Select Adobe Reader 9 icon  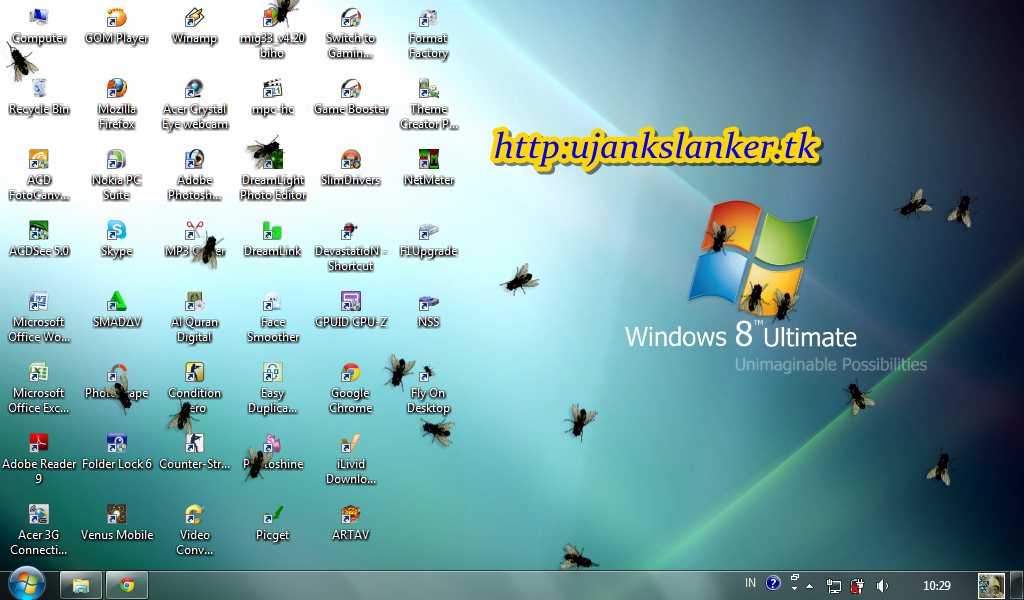39,459
